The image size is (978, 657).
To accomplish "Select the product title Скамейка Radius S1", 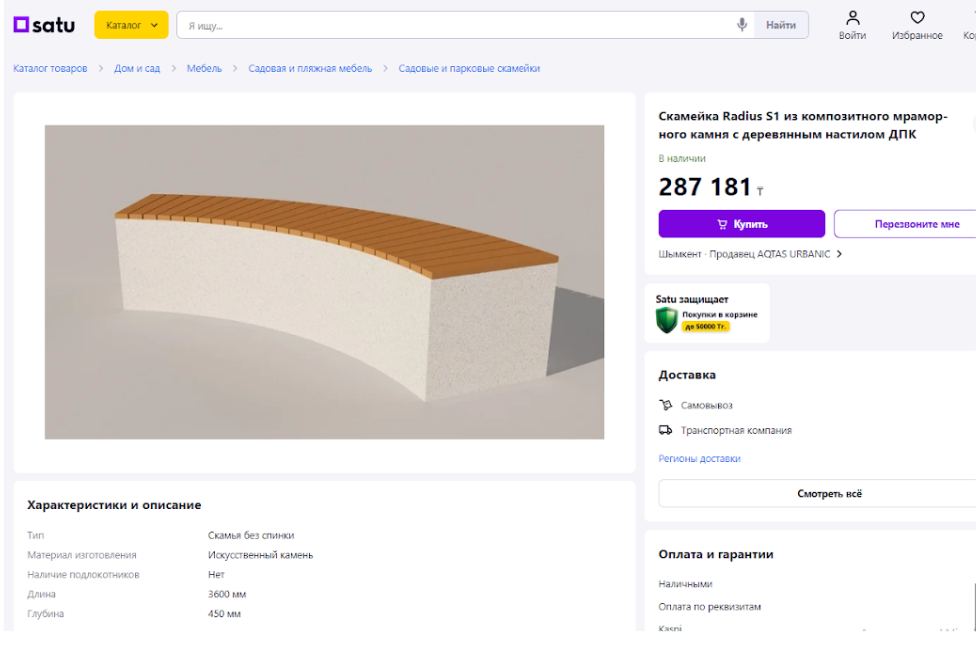I will (803, 125).
